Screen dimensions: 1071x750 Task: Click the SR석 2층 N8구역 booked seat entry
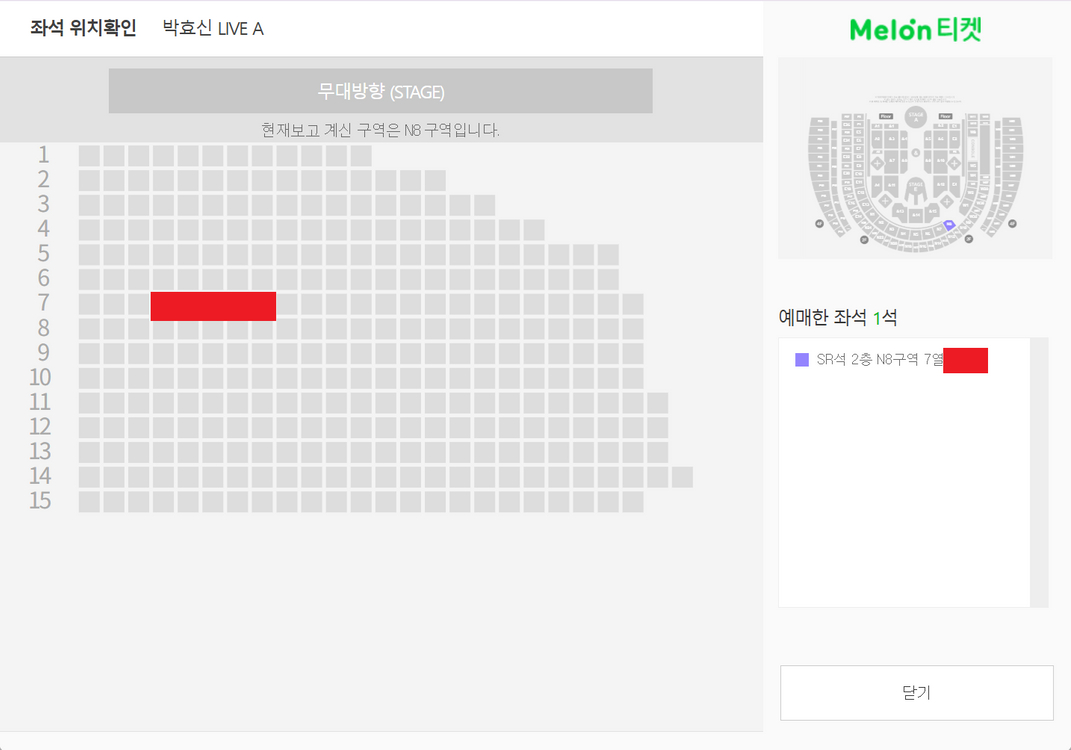click(880, 360)
